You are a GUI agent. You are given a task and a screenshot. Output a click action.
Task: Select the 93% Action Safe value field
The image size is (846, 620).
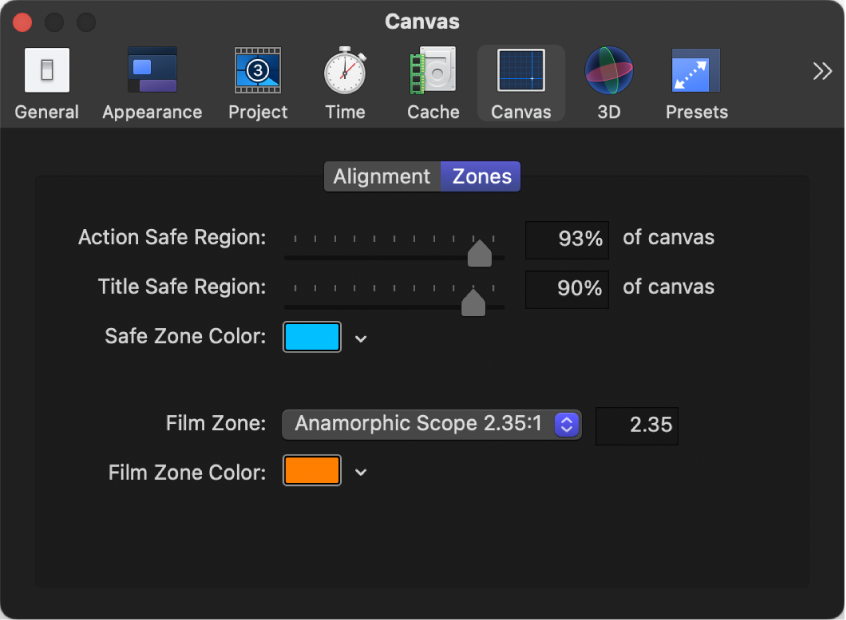point(566,239)
